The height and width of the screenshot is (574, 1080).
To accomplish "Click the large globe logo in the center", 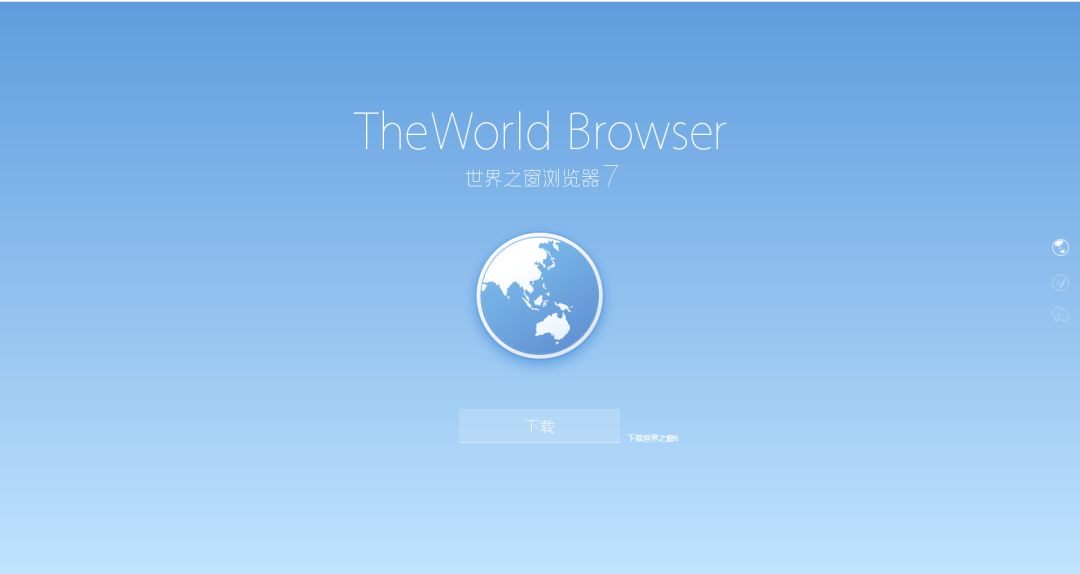I will 539,295.
